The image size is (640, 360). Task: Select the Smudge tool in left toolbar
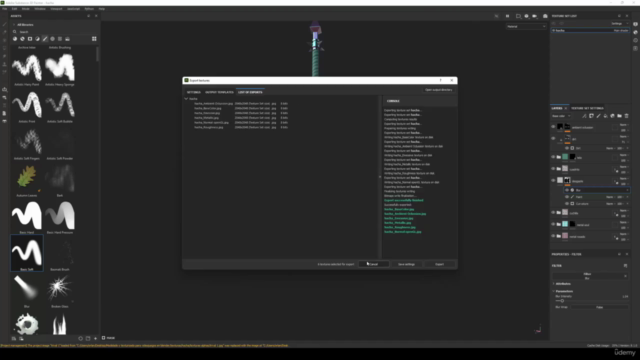tap(4, 56)
